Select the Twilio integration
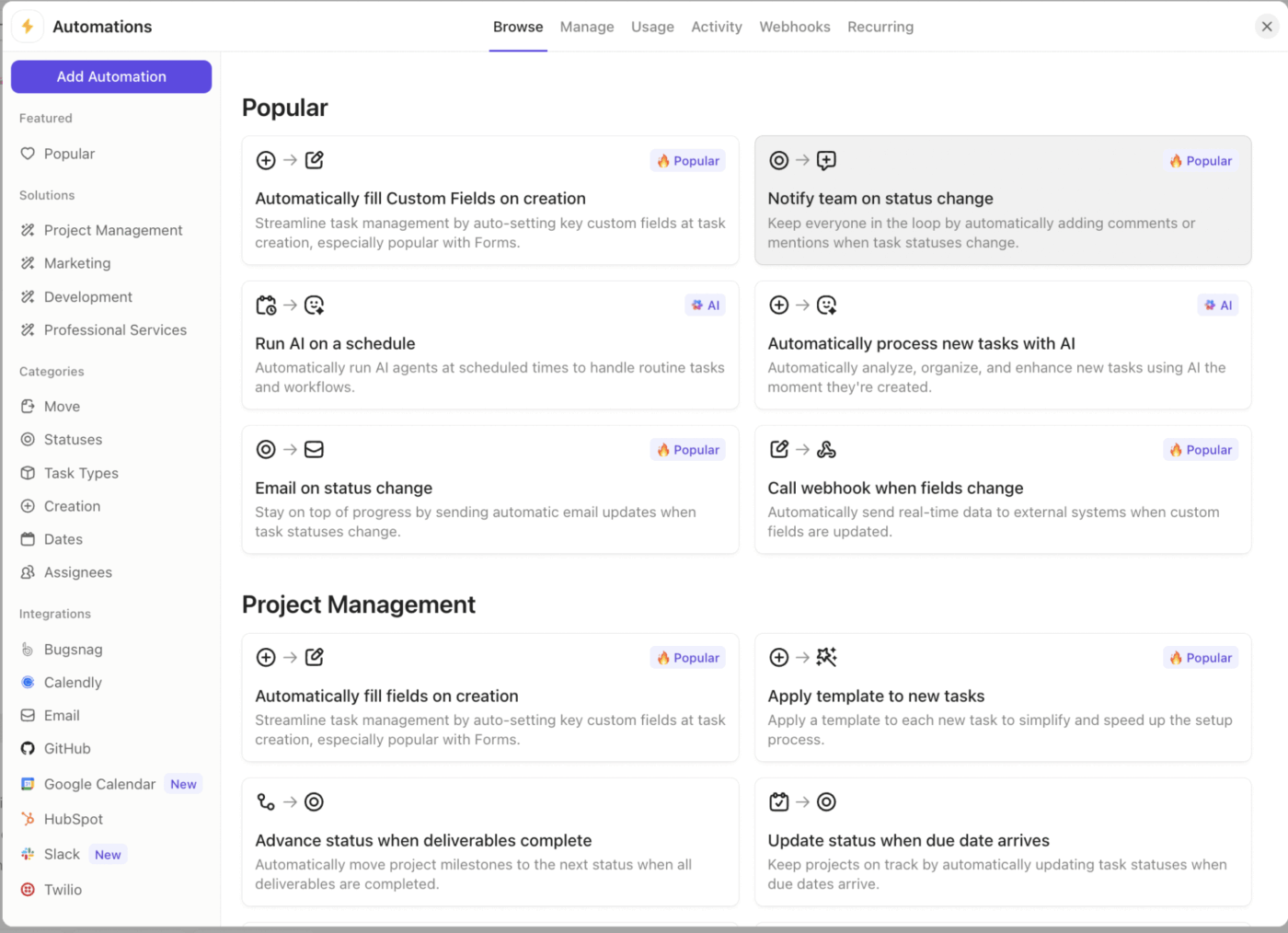 click(63, 890)
